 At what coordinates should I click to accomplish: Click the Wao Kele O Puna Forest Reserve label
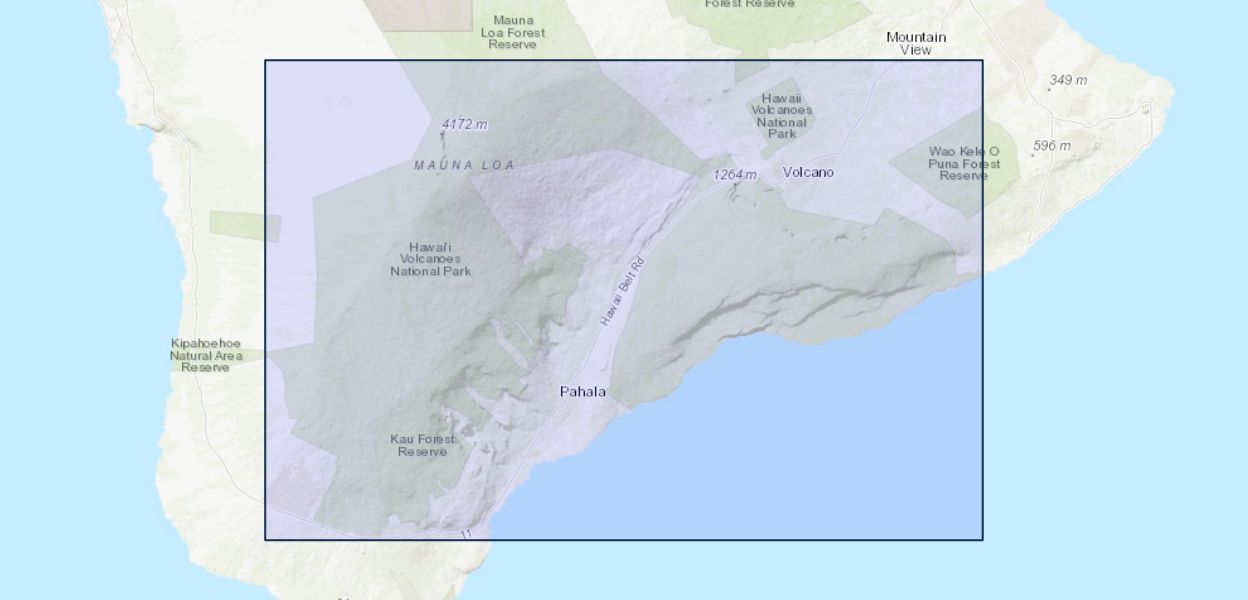click(x=963, y=163)
